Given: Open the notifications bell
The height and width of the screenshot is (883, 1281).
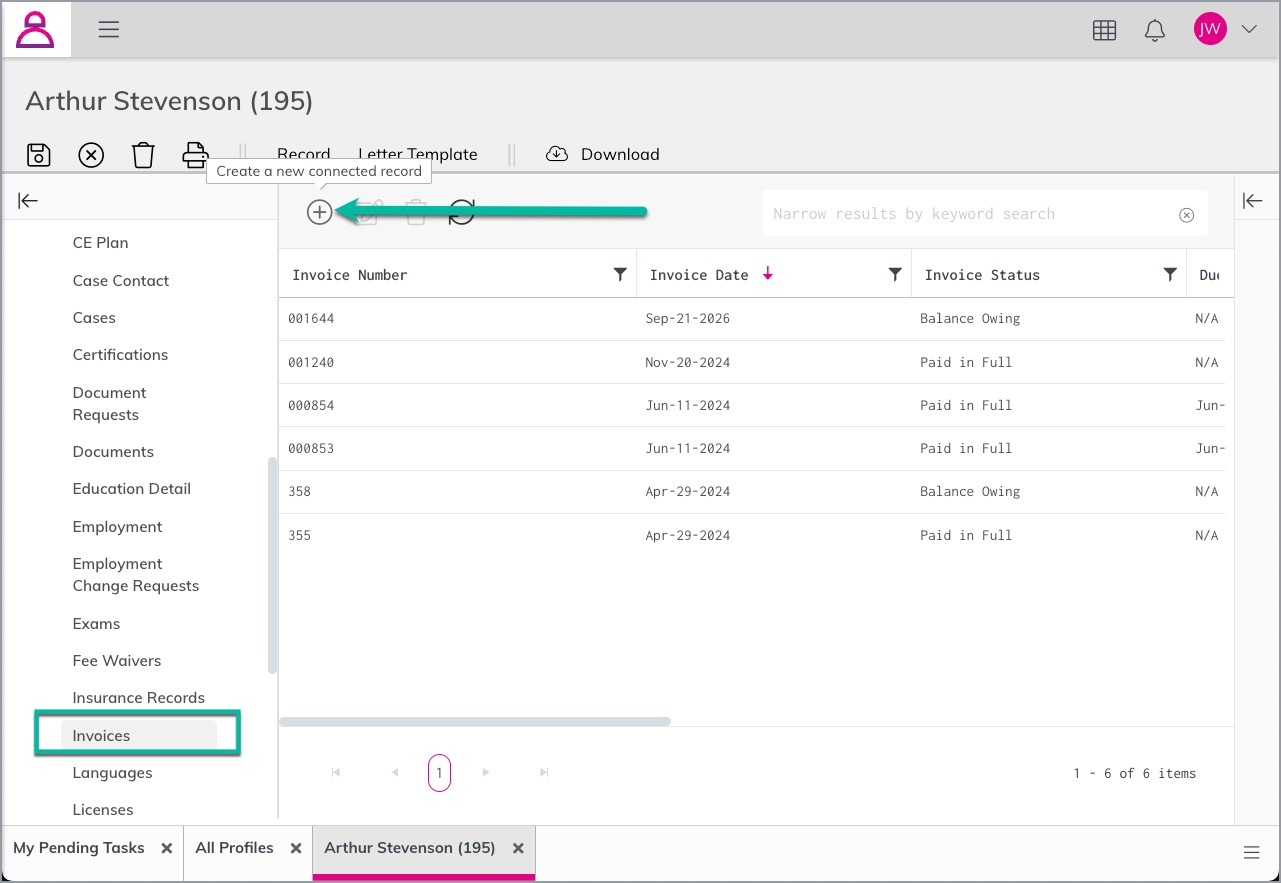Looking at the screenshot, I should coord(1155,30).
